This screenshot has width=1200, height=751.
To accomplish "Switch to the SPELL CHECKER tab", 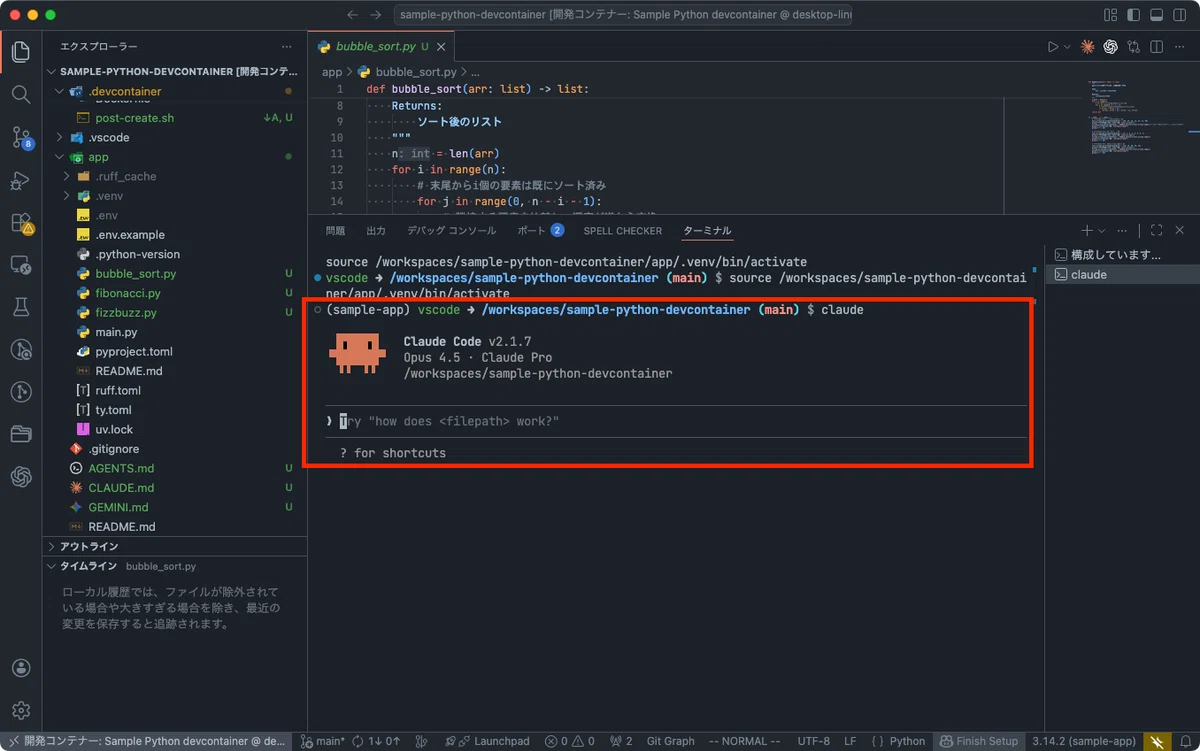I will coord(623,230).
